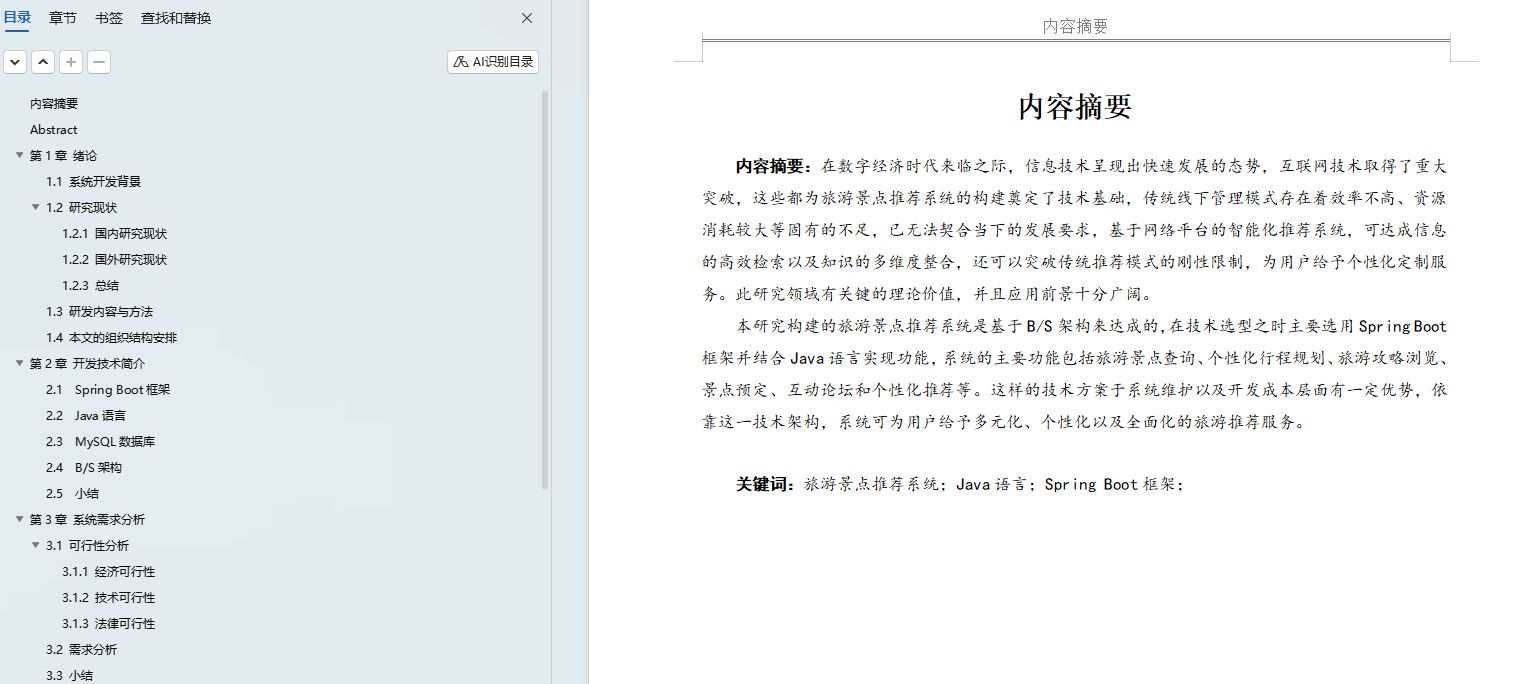The height and width of the screenshot is (684, 1518).
Task: Collapse the 第1章 绪论 section
Action: (x=19, y=155)
